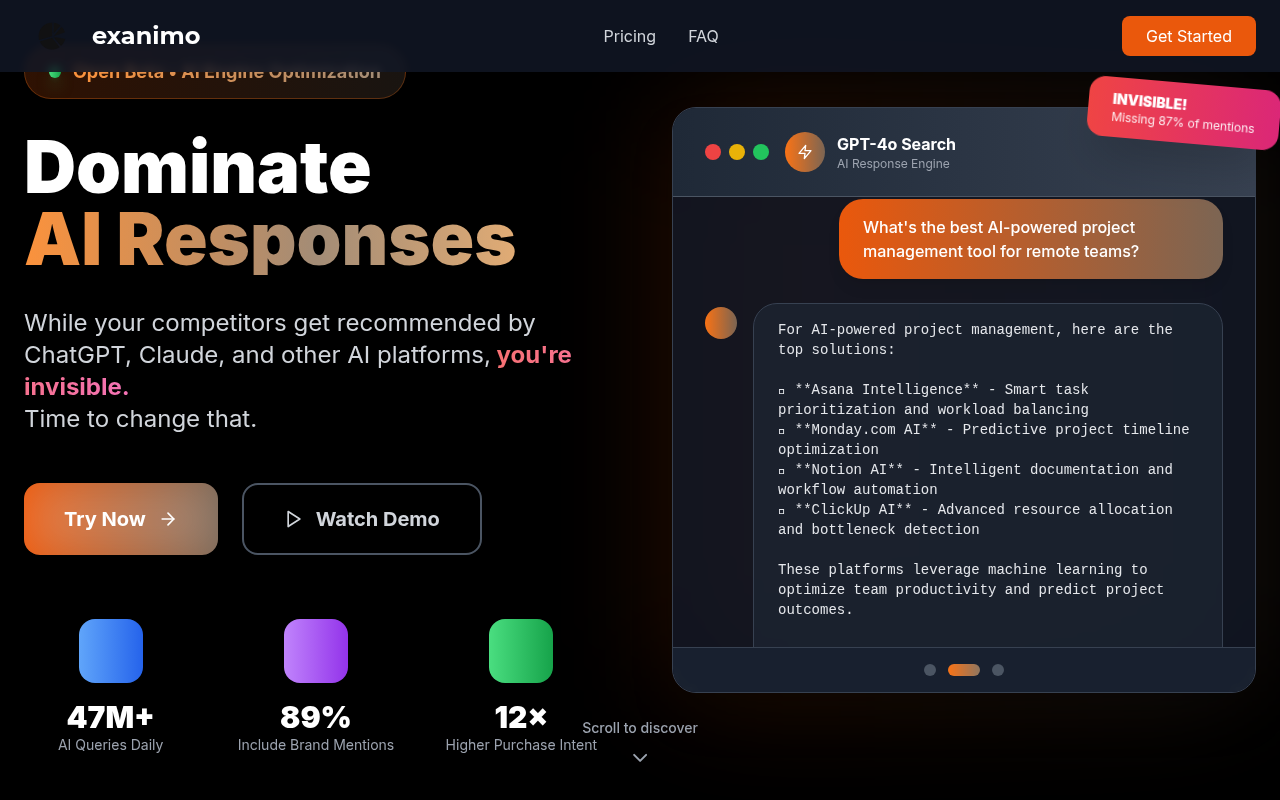Click the AI Responses gradient headline
Viewport: 1280px width, 800px height.
[x=270, y=240]
